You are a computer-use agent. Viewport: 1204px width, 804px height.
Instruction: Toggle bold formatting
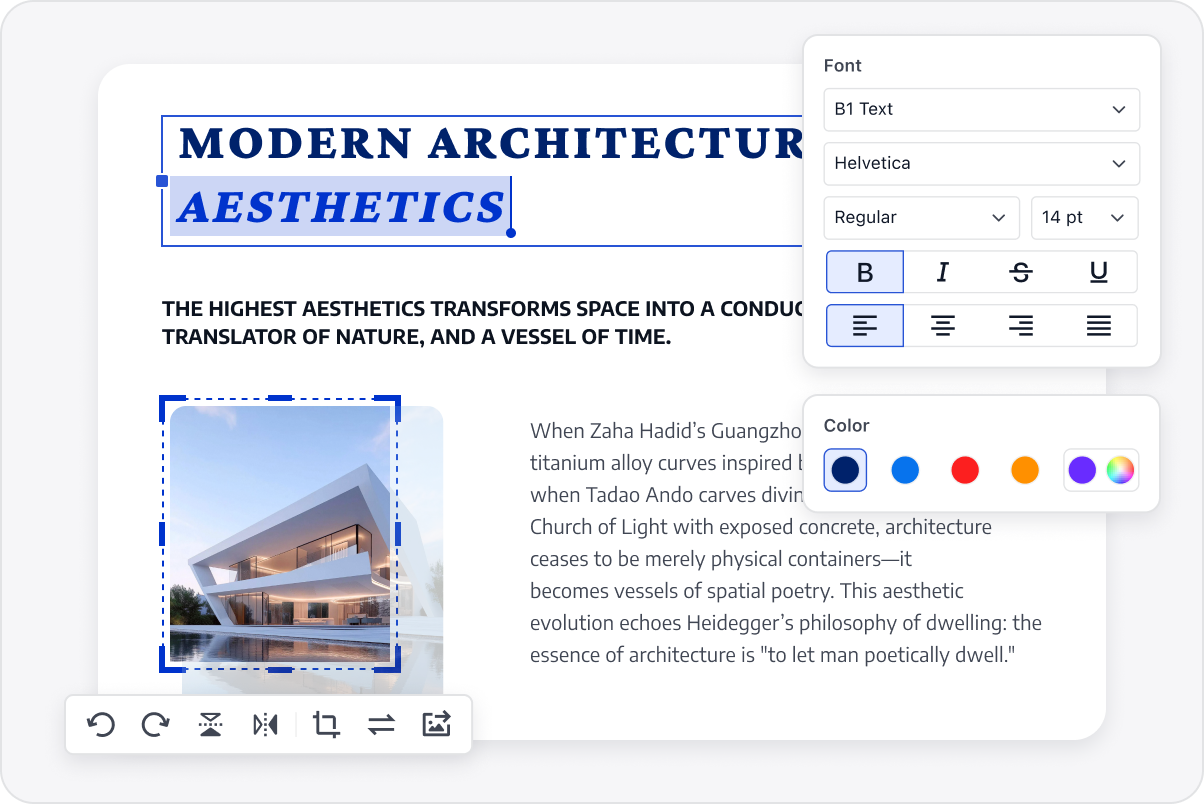[865, 272]
